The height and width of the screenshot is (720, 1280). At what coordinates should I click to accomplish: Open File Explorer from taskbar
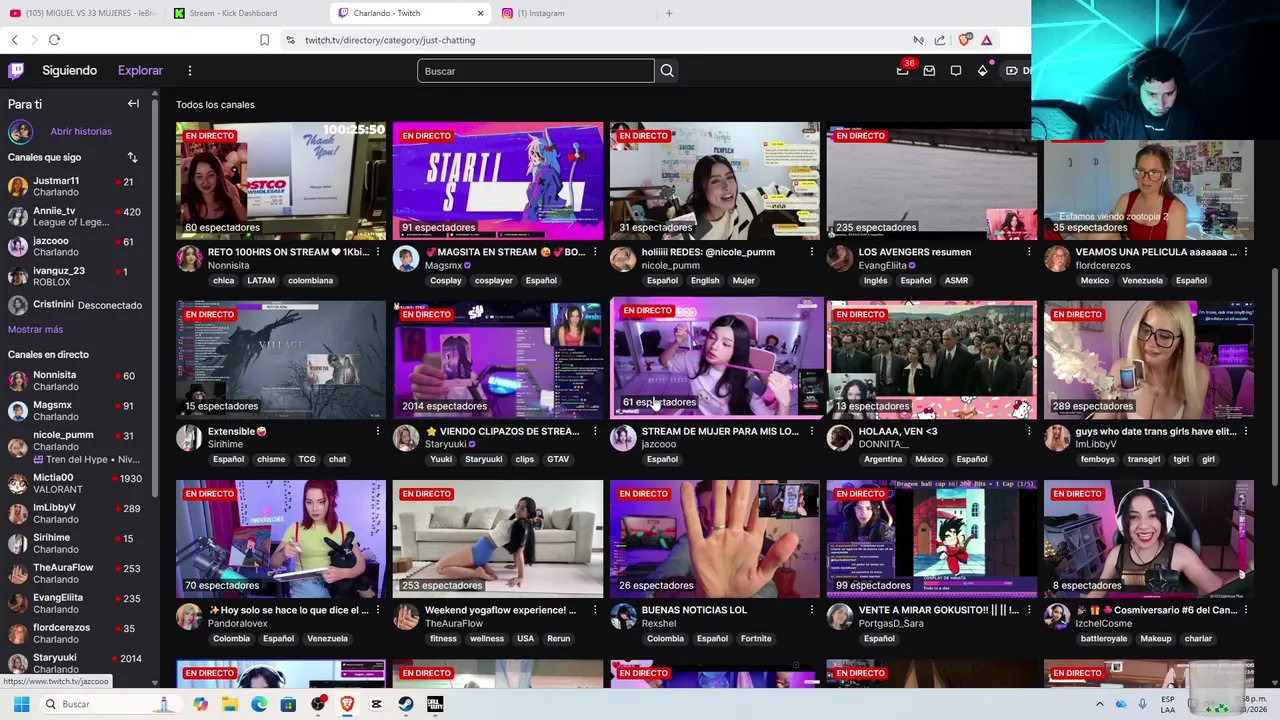coord(230,704)
